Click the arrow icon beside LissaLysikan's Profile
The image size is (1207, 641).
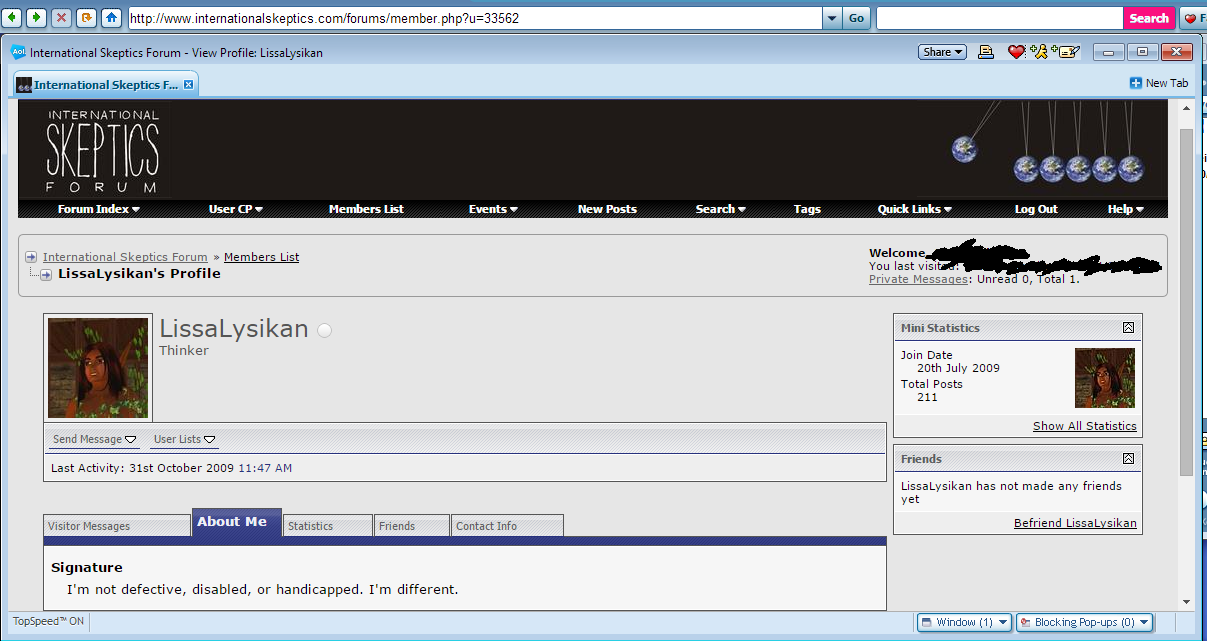tap(46, 275)
